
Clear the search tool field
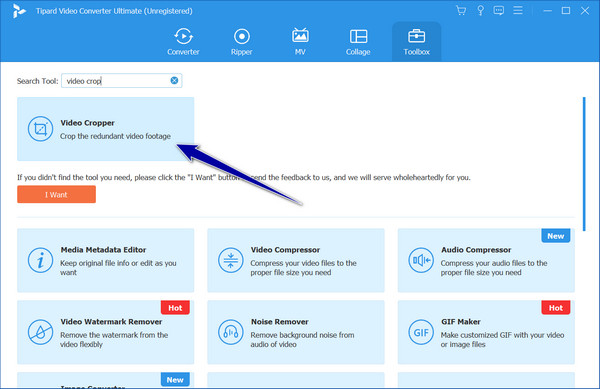[174, 80]
